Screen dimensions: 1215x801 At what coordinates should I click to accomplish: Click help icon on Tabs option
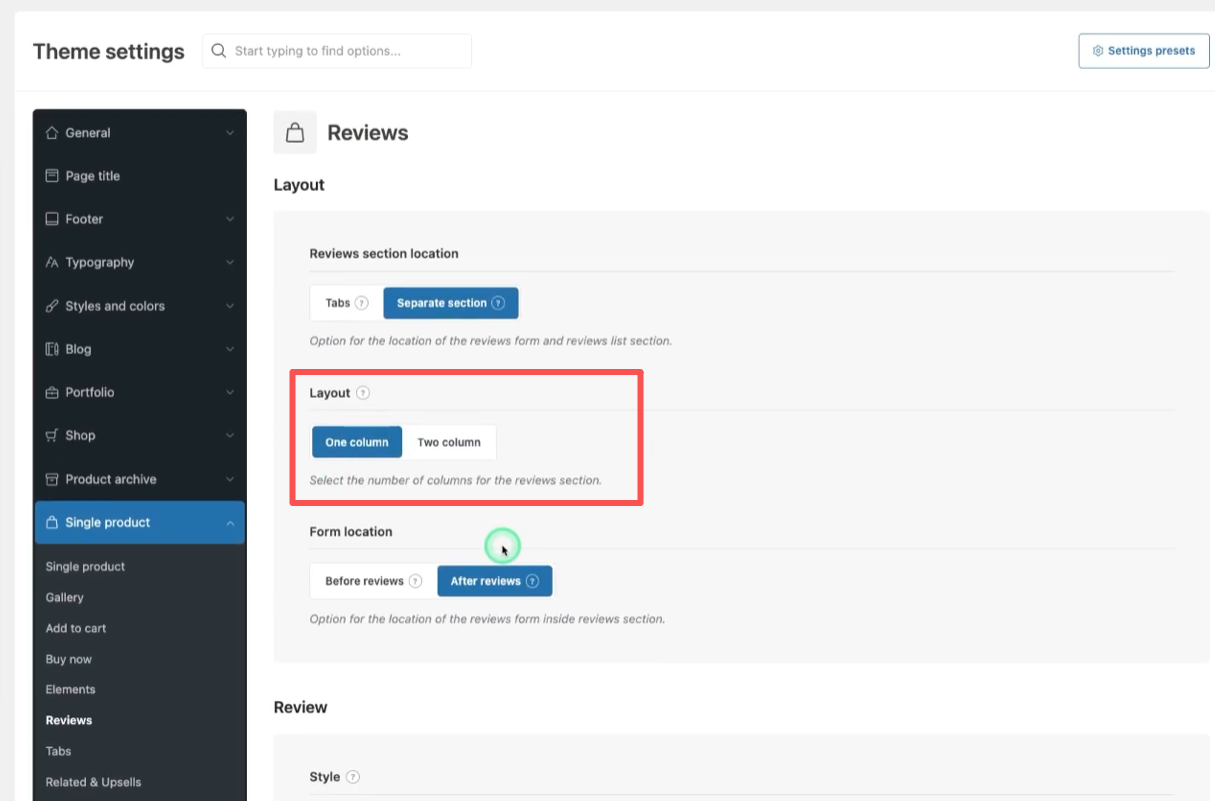click(x=362, y=303)
